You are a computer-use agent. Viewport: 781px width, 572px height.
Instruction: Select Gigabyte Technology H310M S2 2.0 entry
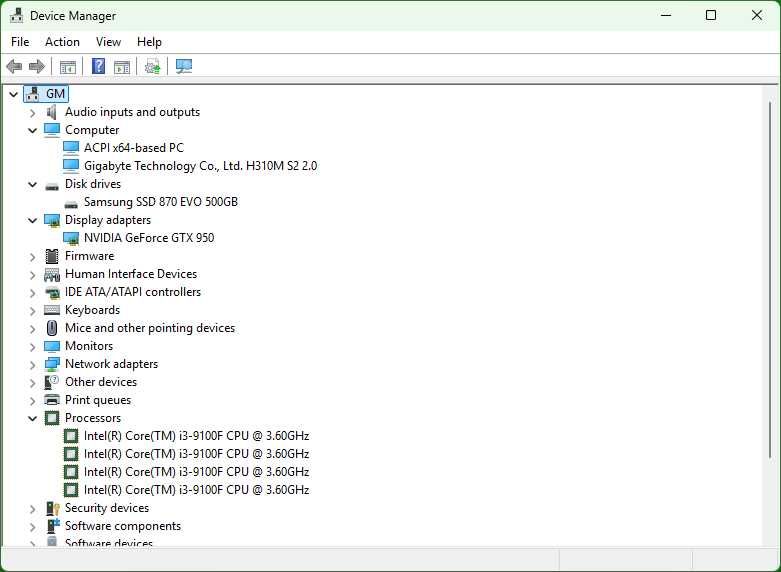pyautogui.click(x=200, y=166)
